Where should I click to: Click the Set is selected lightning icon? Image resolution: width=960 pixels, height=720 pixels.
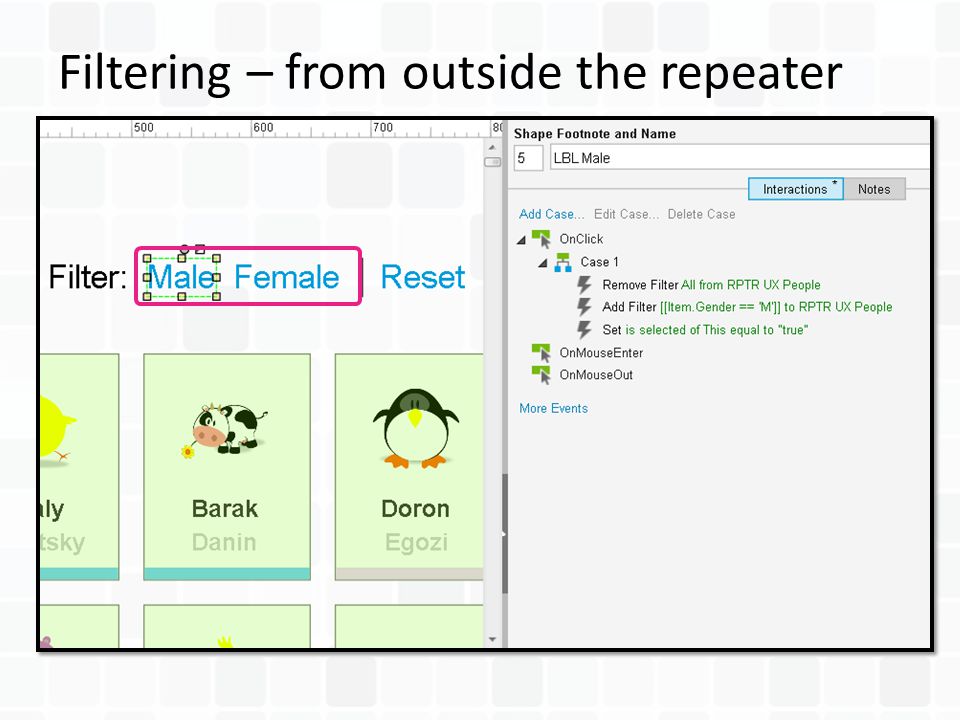585,330
